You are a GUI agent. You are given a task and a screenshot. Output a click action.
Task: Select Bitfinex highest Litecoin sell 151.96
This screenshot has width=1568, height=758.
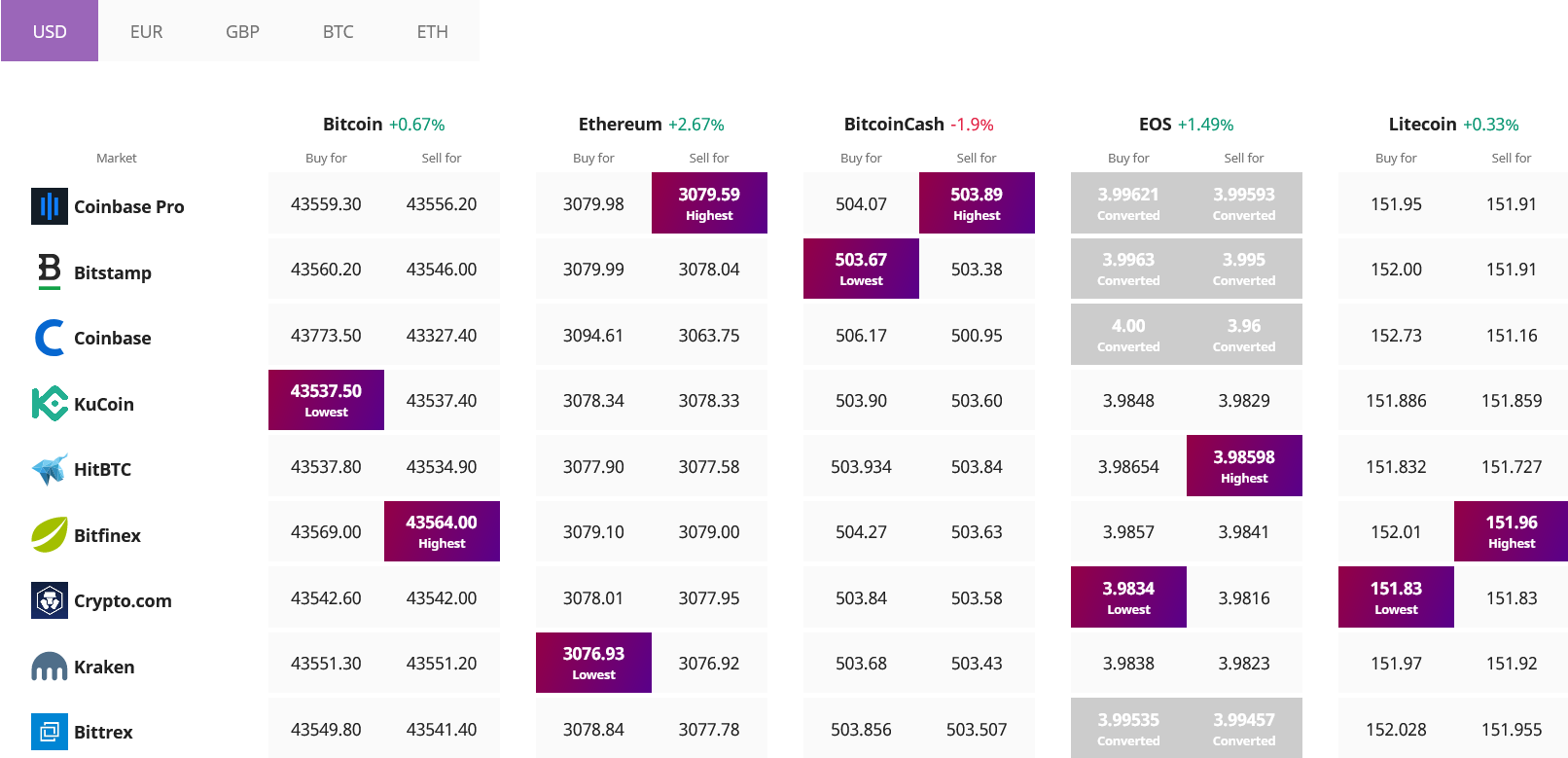click(x=1512, y=531)
